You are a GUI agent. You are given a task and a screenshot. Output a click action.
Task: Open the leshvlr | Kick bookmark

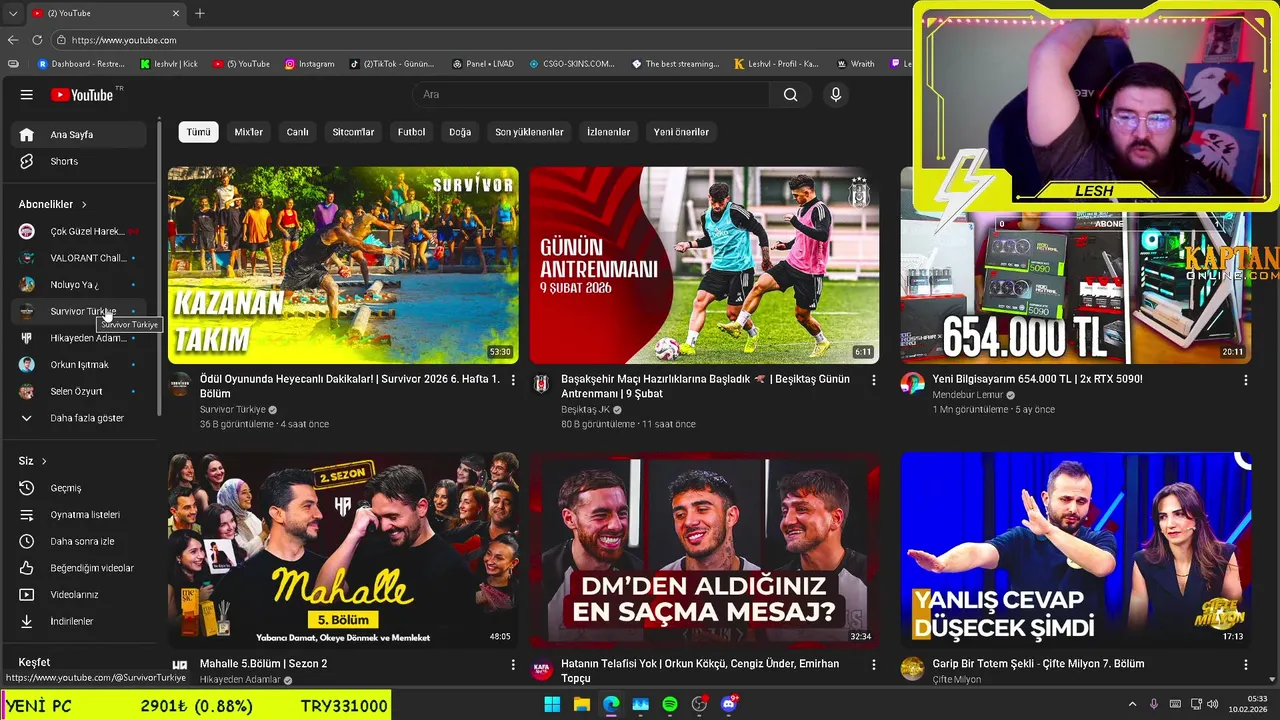169,64
